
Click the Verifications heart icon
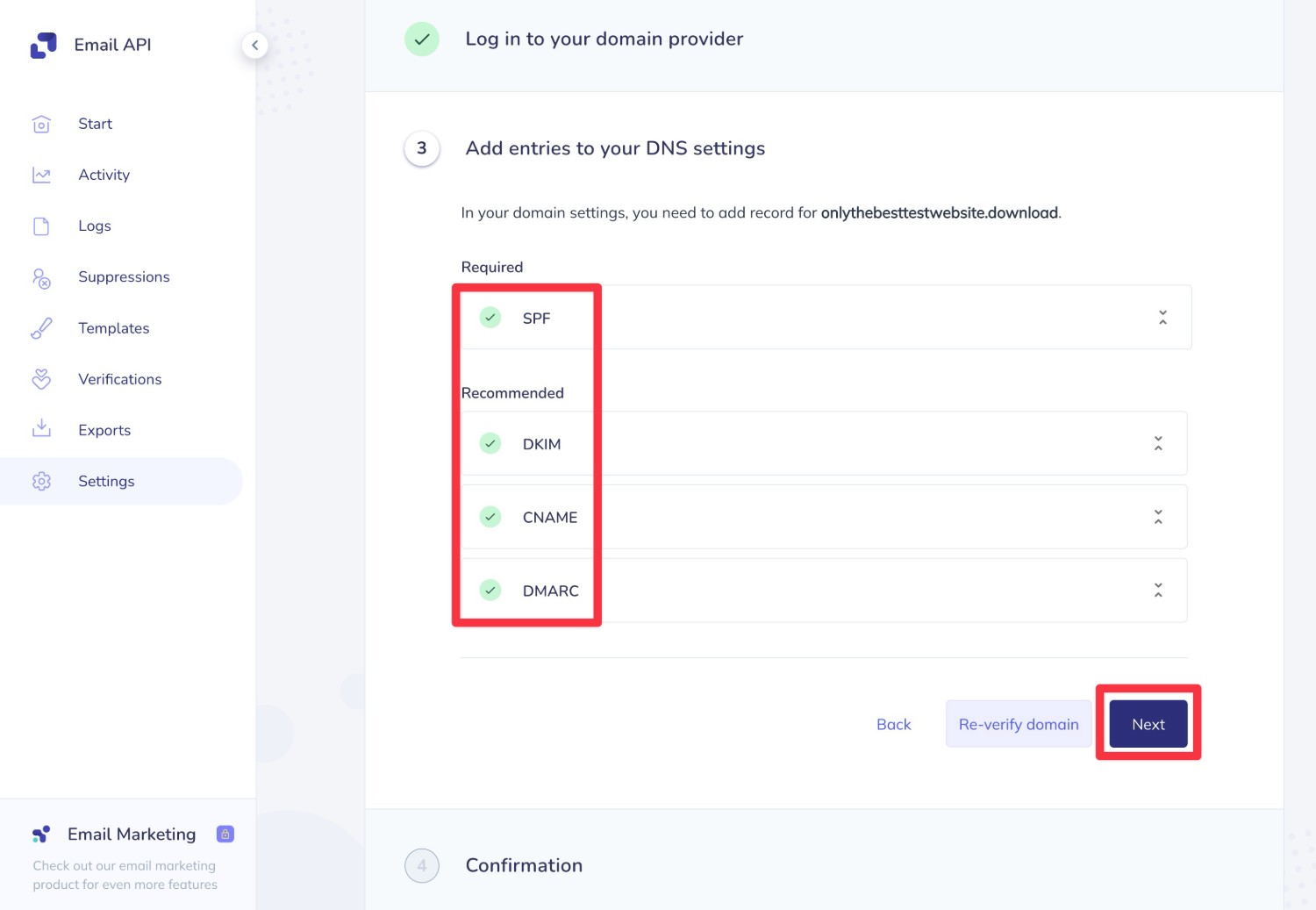click(41, 379)
